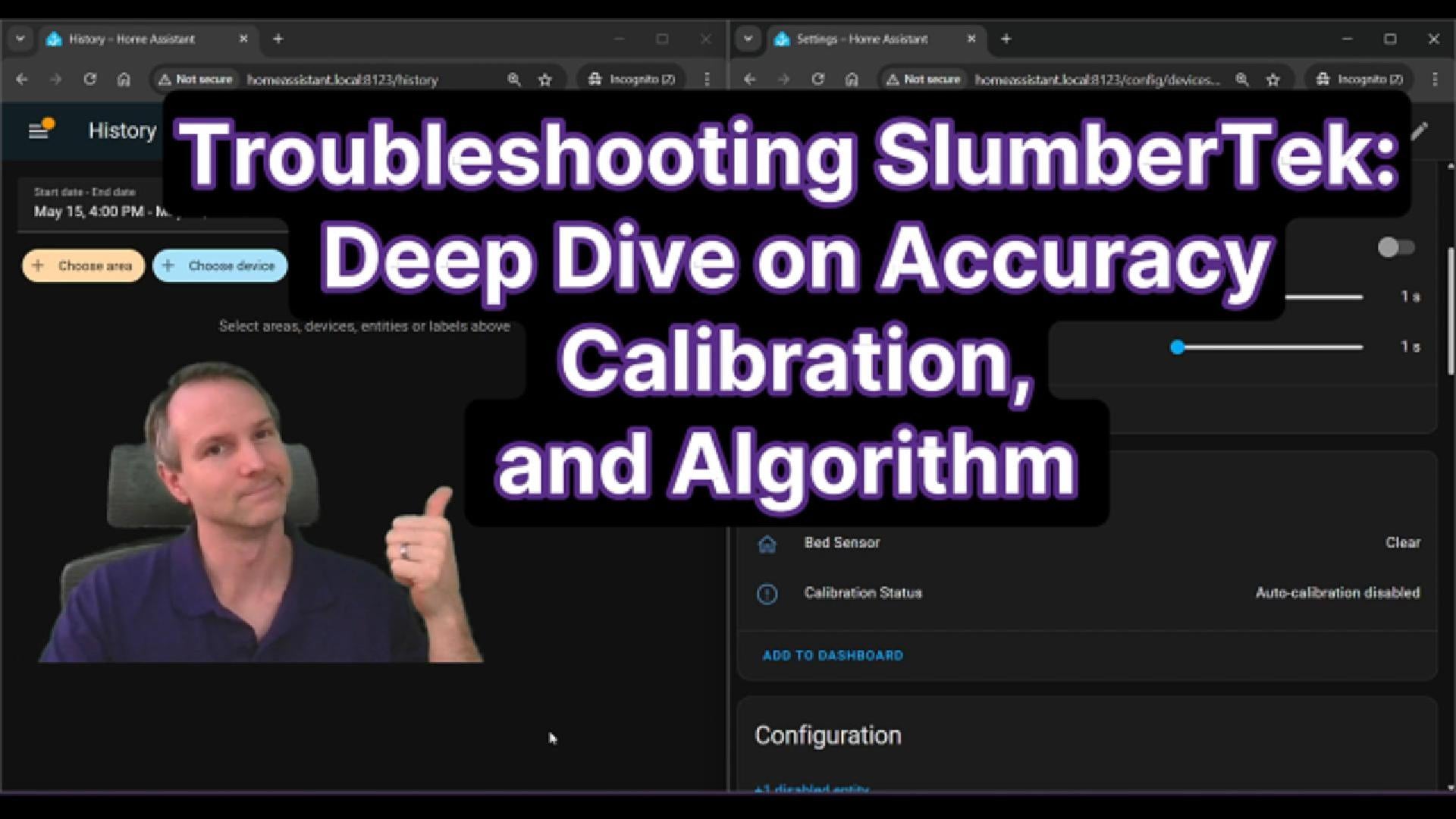Click the Bed Sensor home icon
Image resolution: width=1456 pixels, height=819 pixels.
[767, 543]
